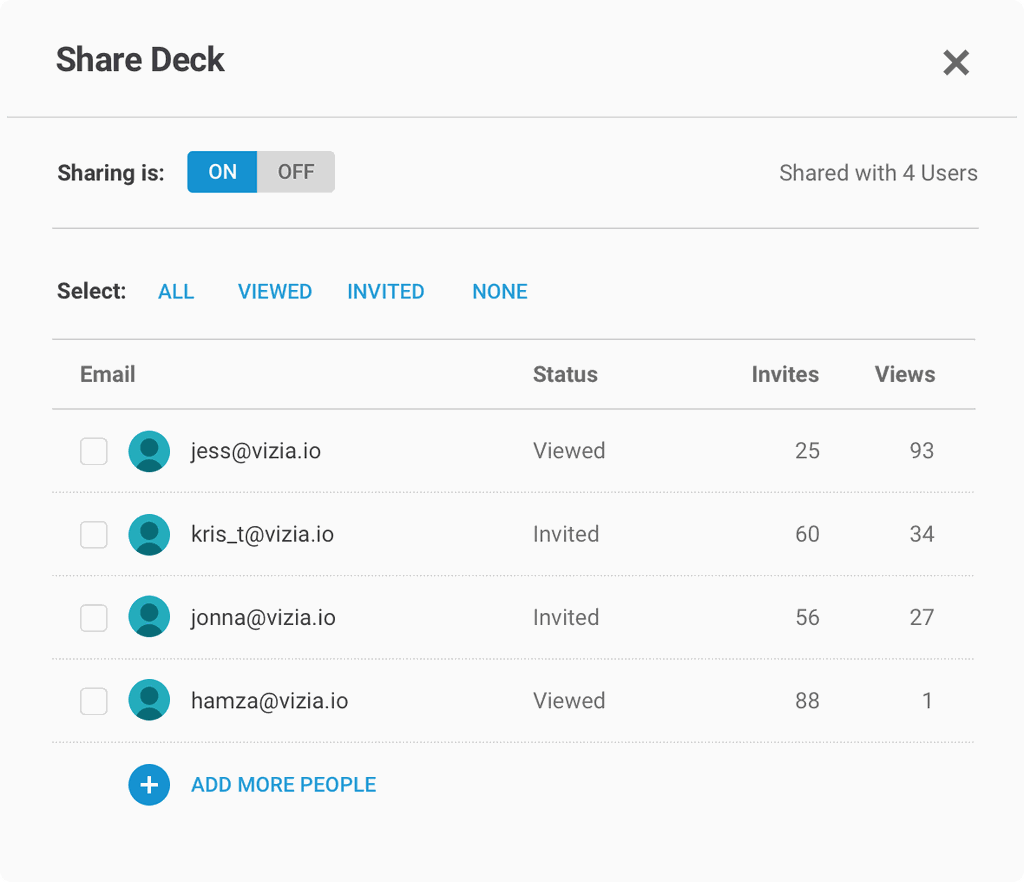This screenshot has height=882, width=1024.
Task: Click the blue plus icon to add people
Action: pyautogui.click(x=149, y=785)
